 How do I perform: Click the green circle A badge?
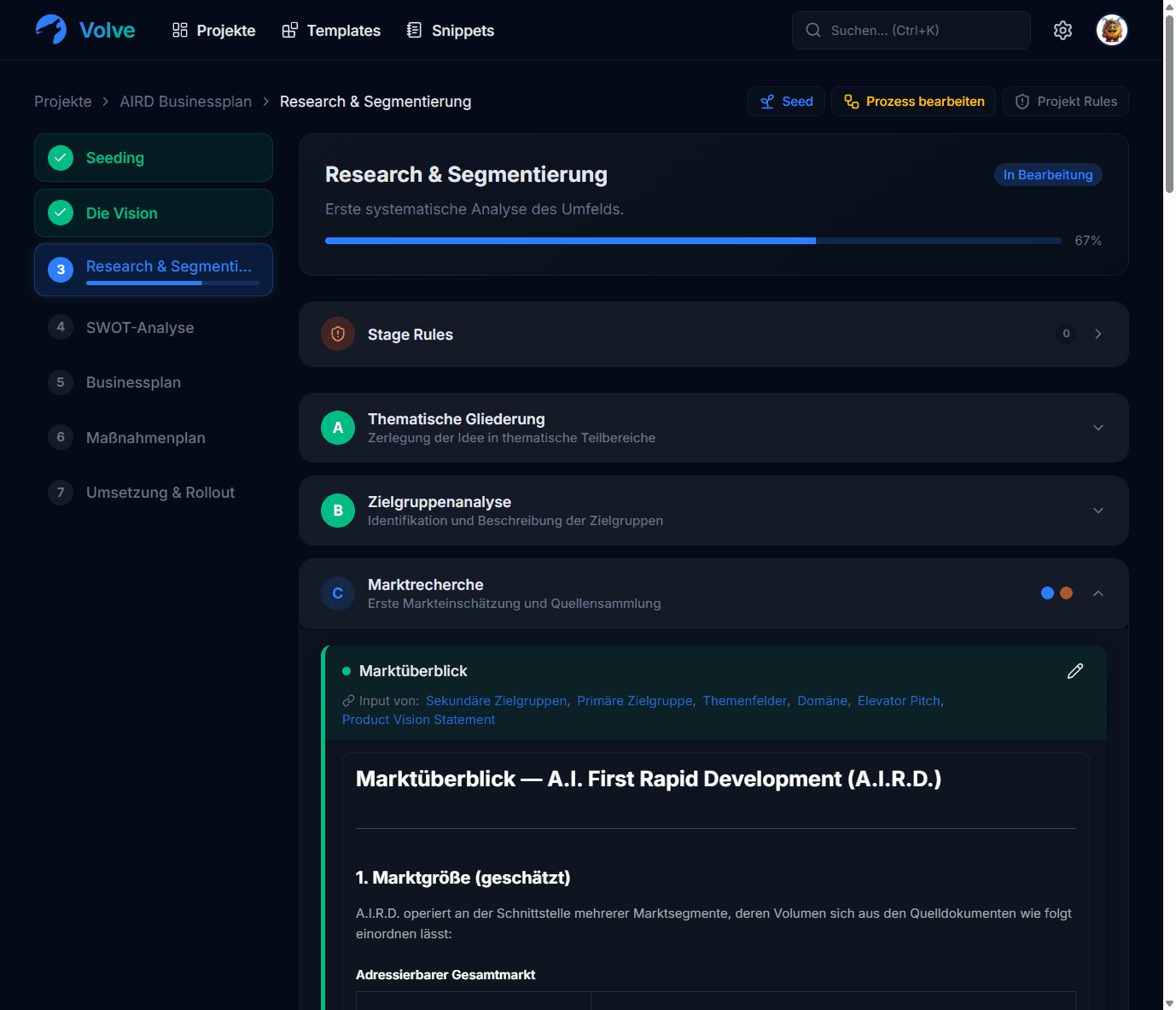(338, 428)
